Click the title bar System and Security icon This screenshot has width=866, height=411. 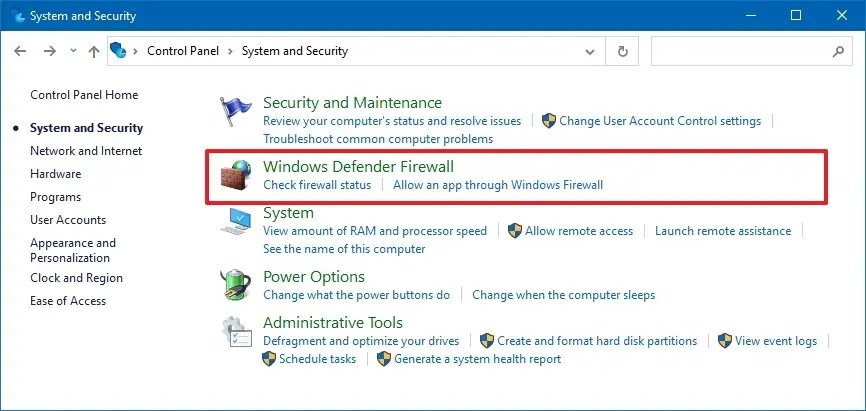click(17, 15)
